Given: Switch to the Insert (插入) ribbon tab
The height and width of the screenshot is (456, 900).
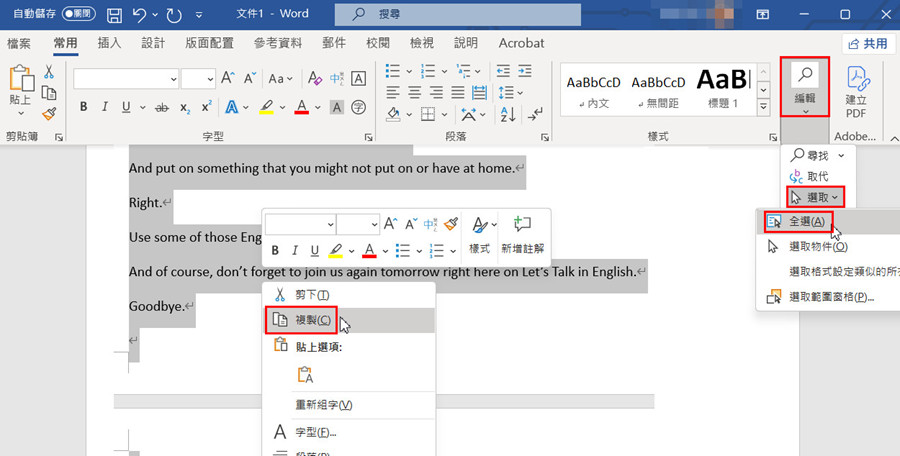Looking at the screenshot, I should (x=109, y=43).
